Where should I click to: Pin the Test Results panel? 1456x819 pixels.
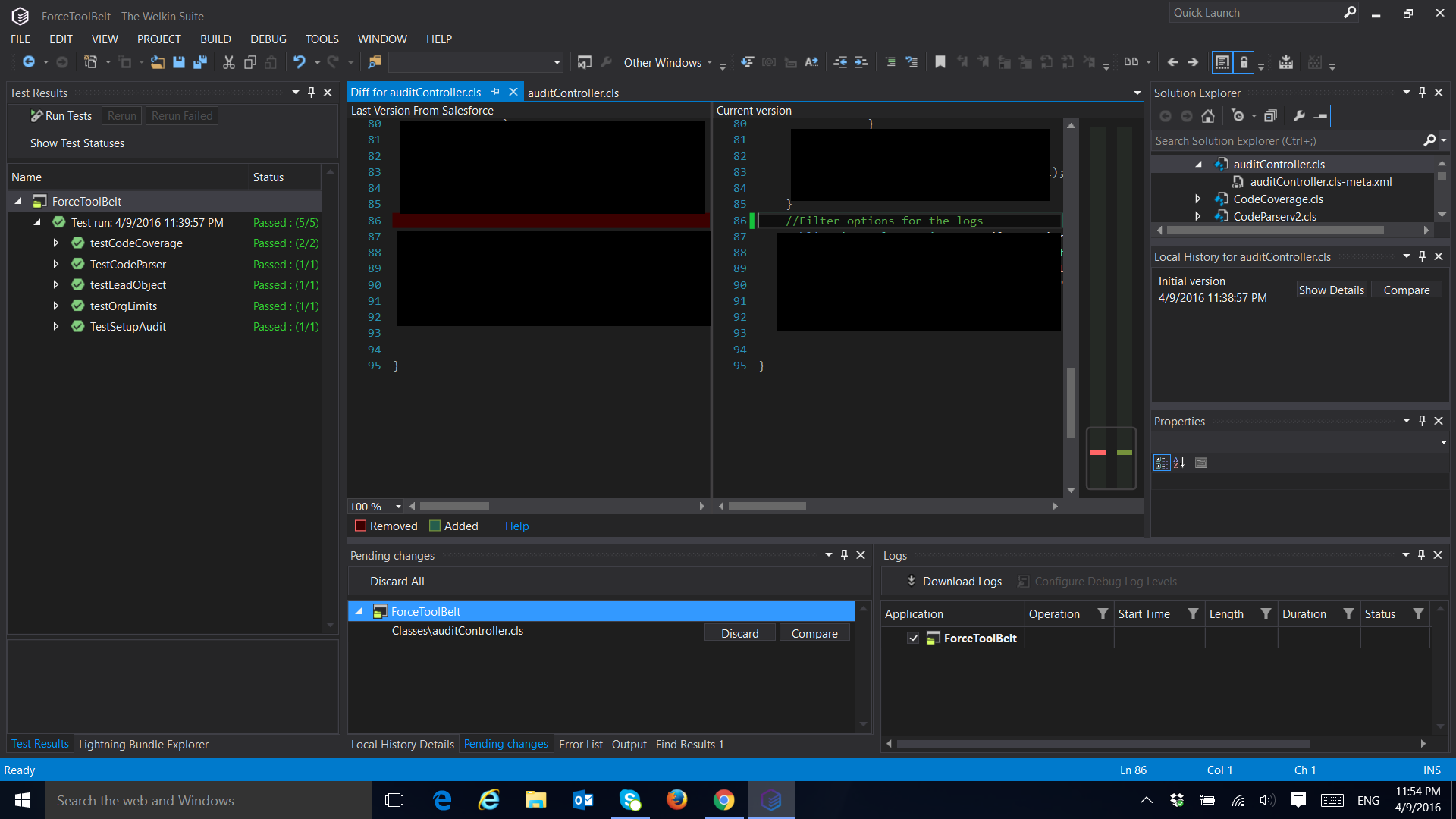tap(311, 93)
